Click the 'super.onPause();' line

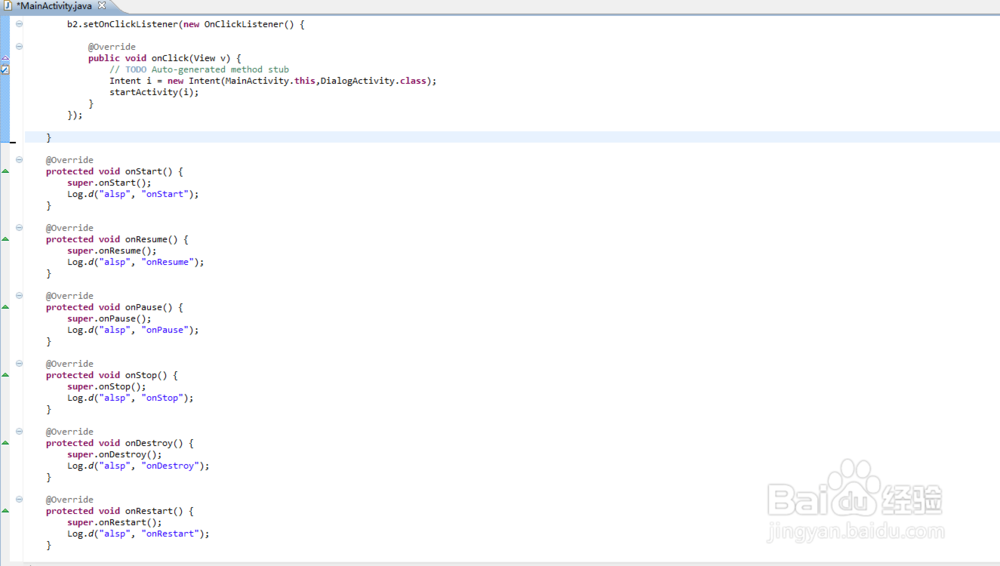(109, 319)
